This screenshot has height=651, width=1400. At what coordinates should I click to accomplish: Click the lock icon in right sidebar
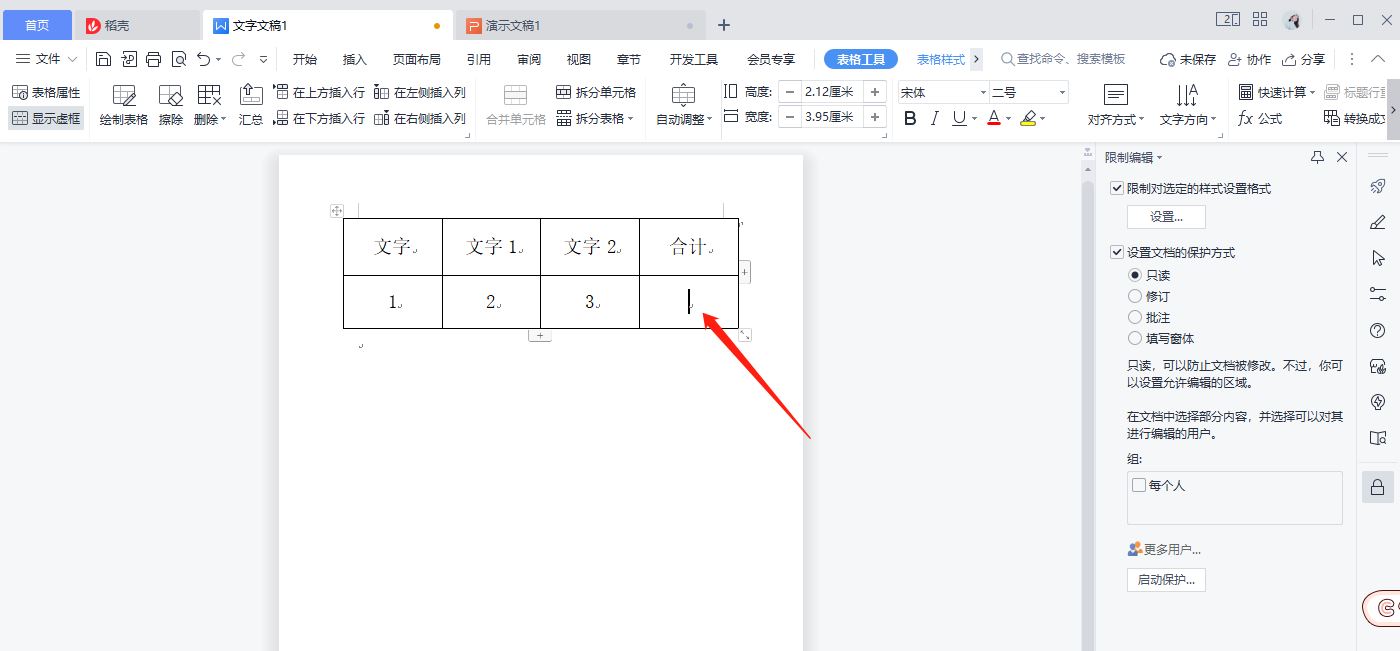click(1378, 487)
